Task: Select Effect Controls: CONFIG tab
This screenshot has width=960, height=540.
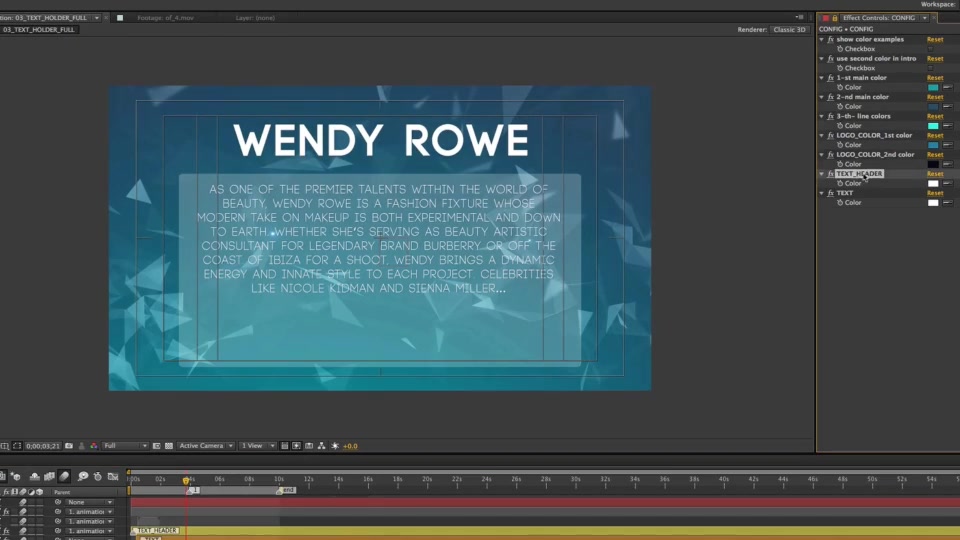Action: tap(879, 18)
